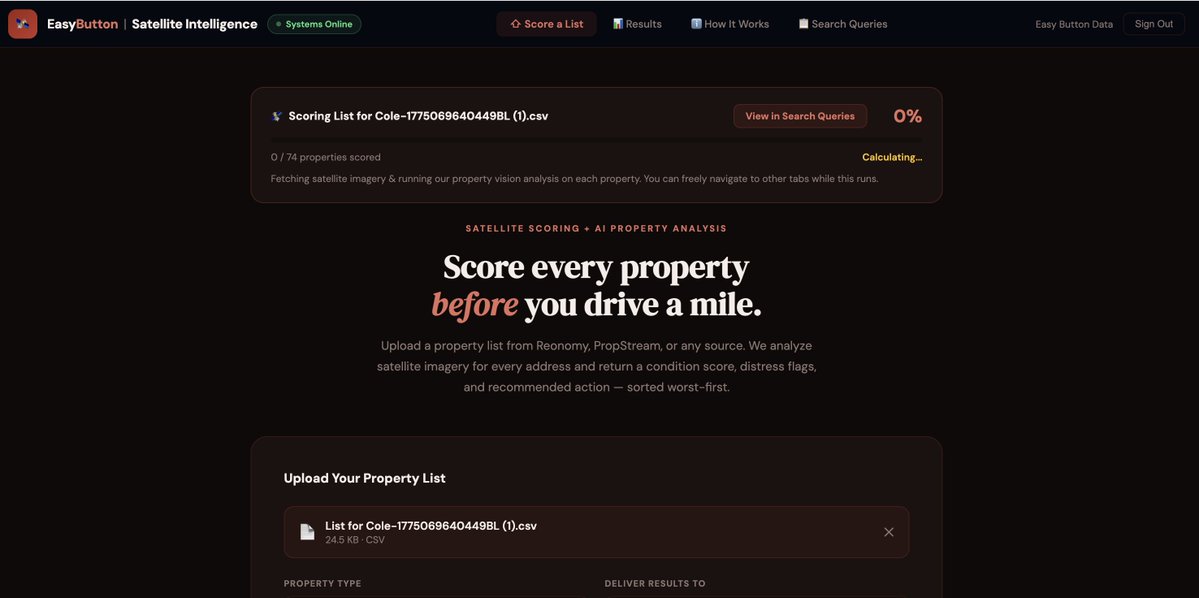Click the Upload Your Property List heading
Image resolution: width=1199 pixels, height=598 pixels.
pos(365,478)
